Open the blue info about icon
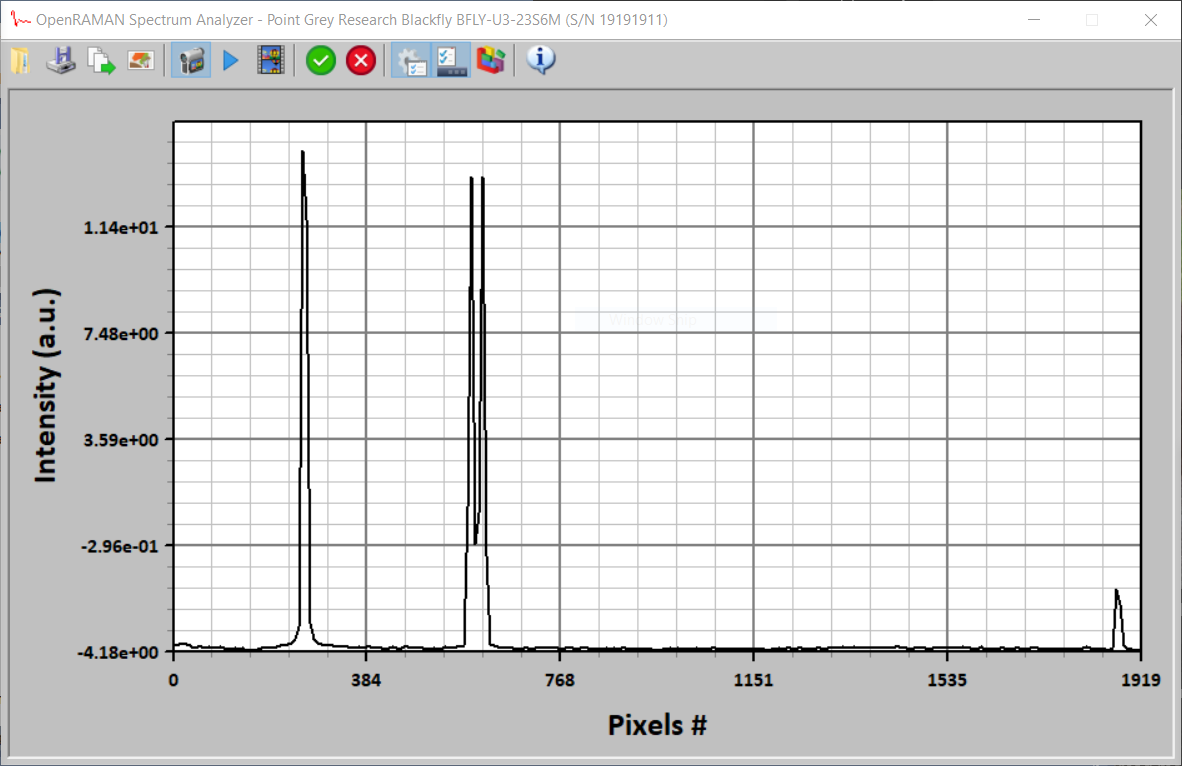The height and width of the screenshot is (766, 1182). (541, 61)
